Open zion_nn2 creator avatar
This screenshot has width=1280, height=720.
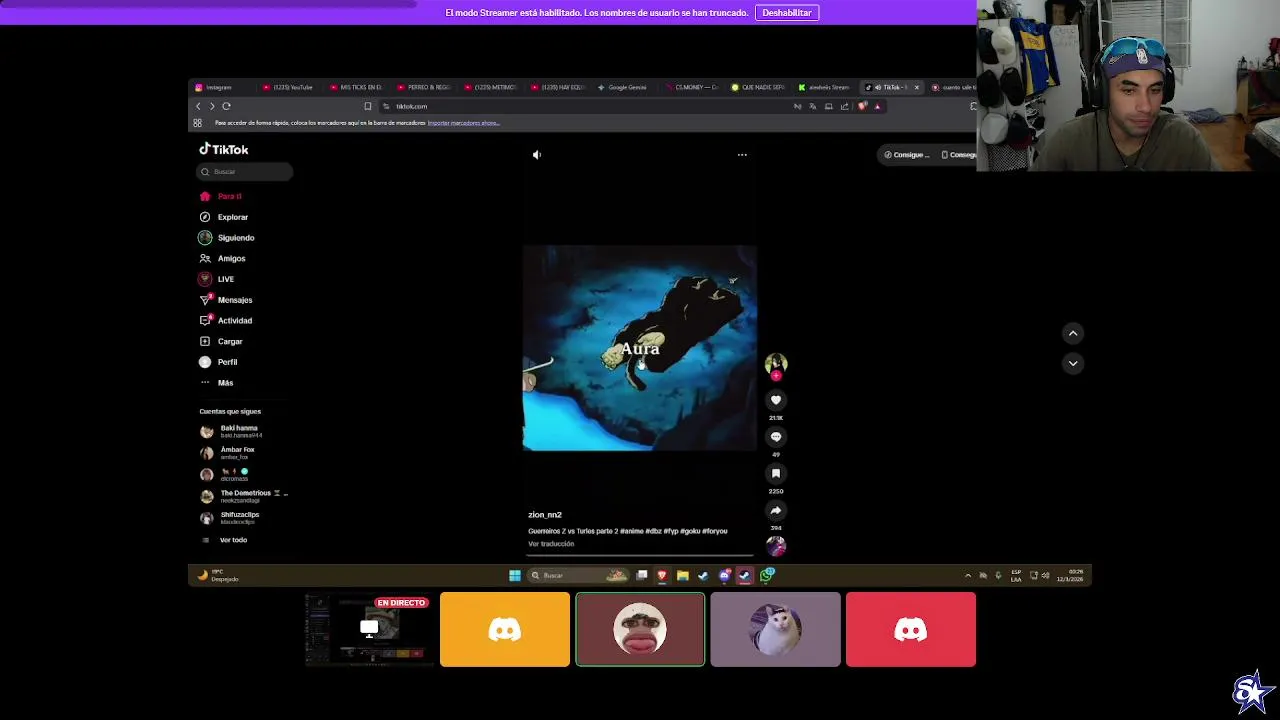coord(776,364)
